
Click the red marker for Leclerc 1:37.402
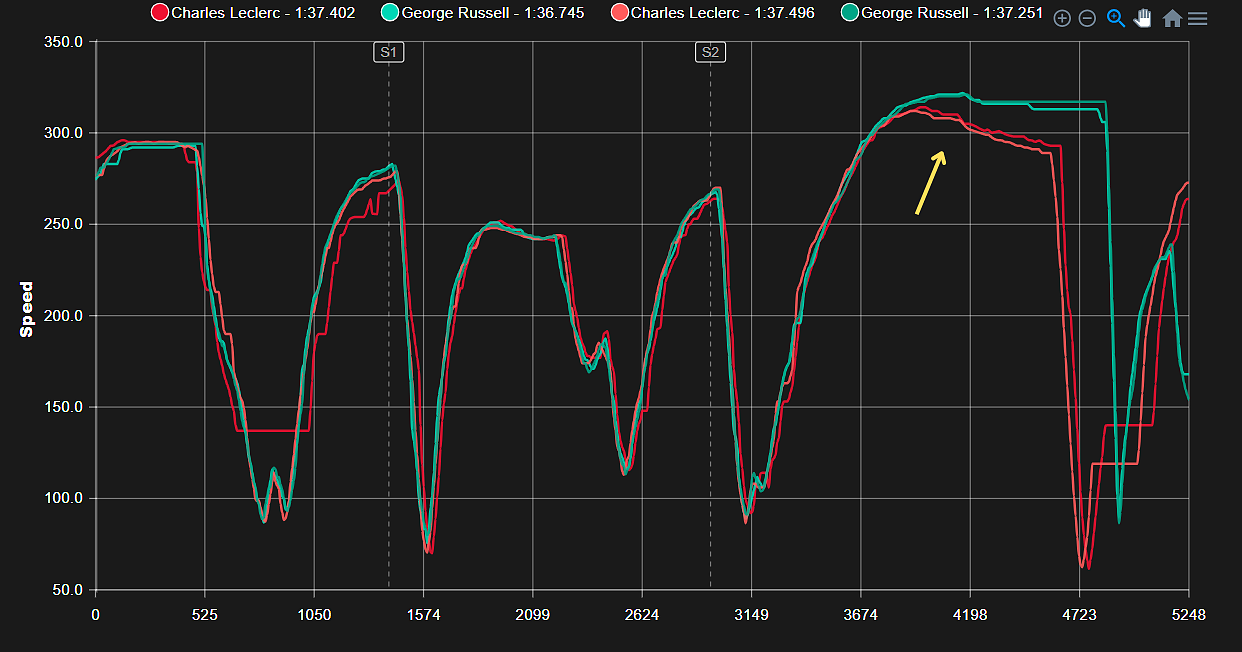[x=159, y=13]
